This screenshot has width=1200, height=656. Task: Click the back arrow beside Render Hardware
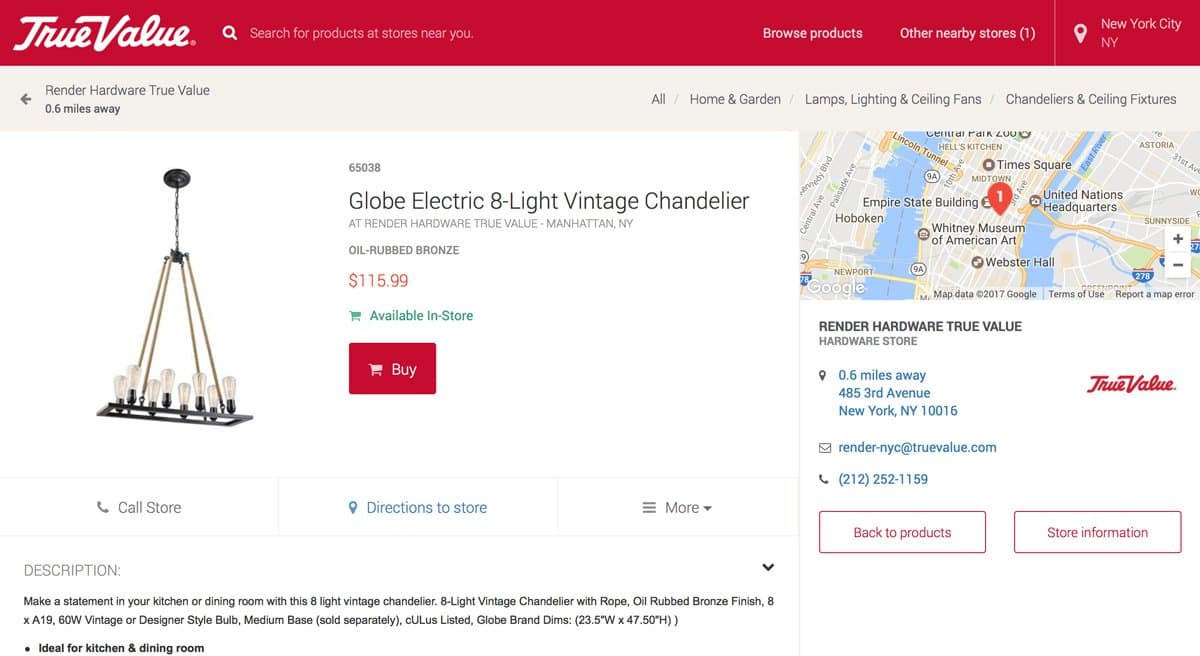tap(26, 99)
